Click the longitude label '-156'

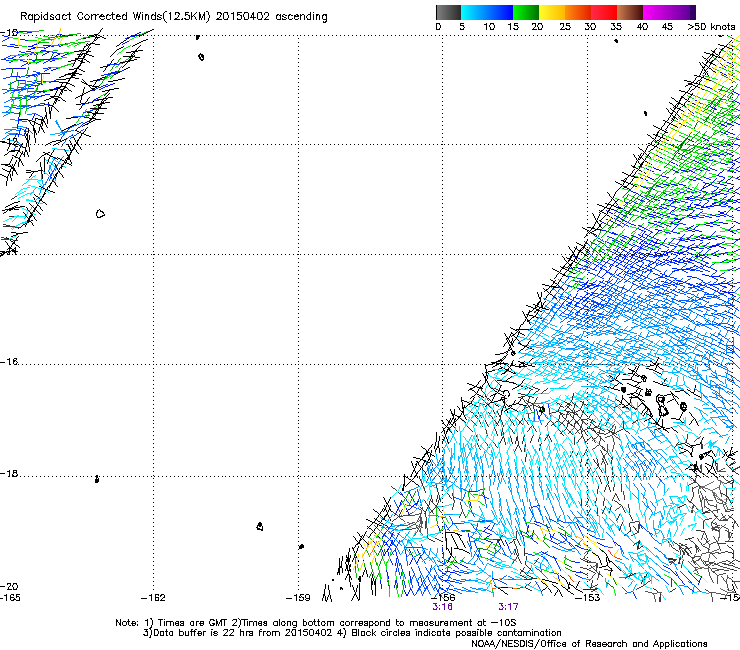pos(443,598)
